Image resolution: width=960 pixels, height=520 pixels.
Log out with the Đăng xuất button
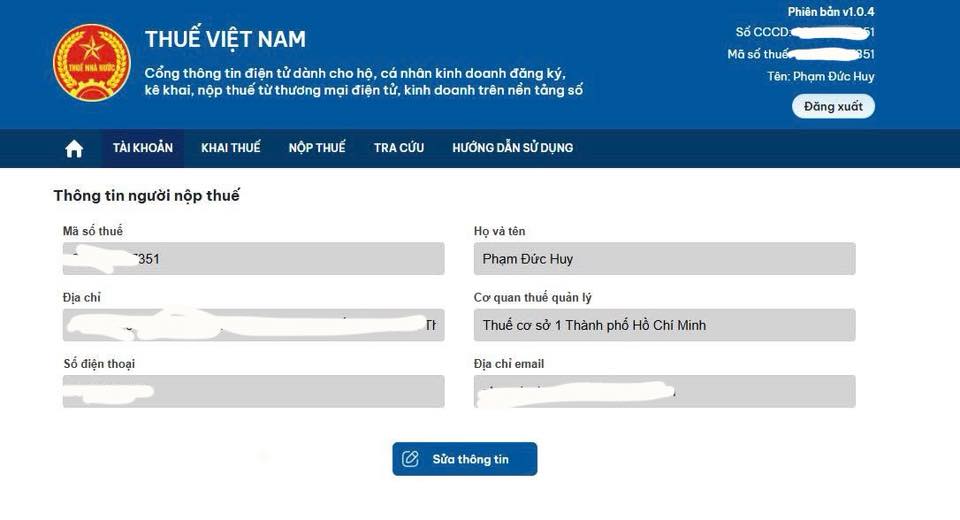point(833,107)
